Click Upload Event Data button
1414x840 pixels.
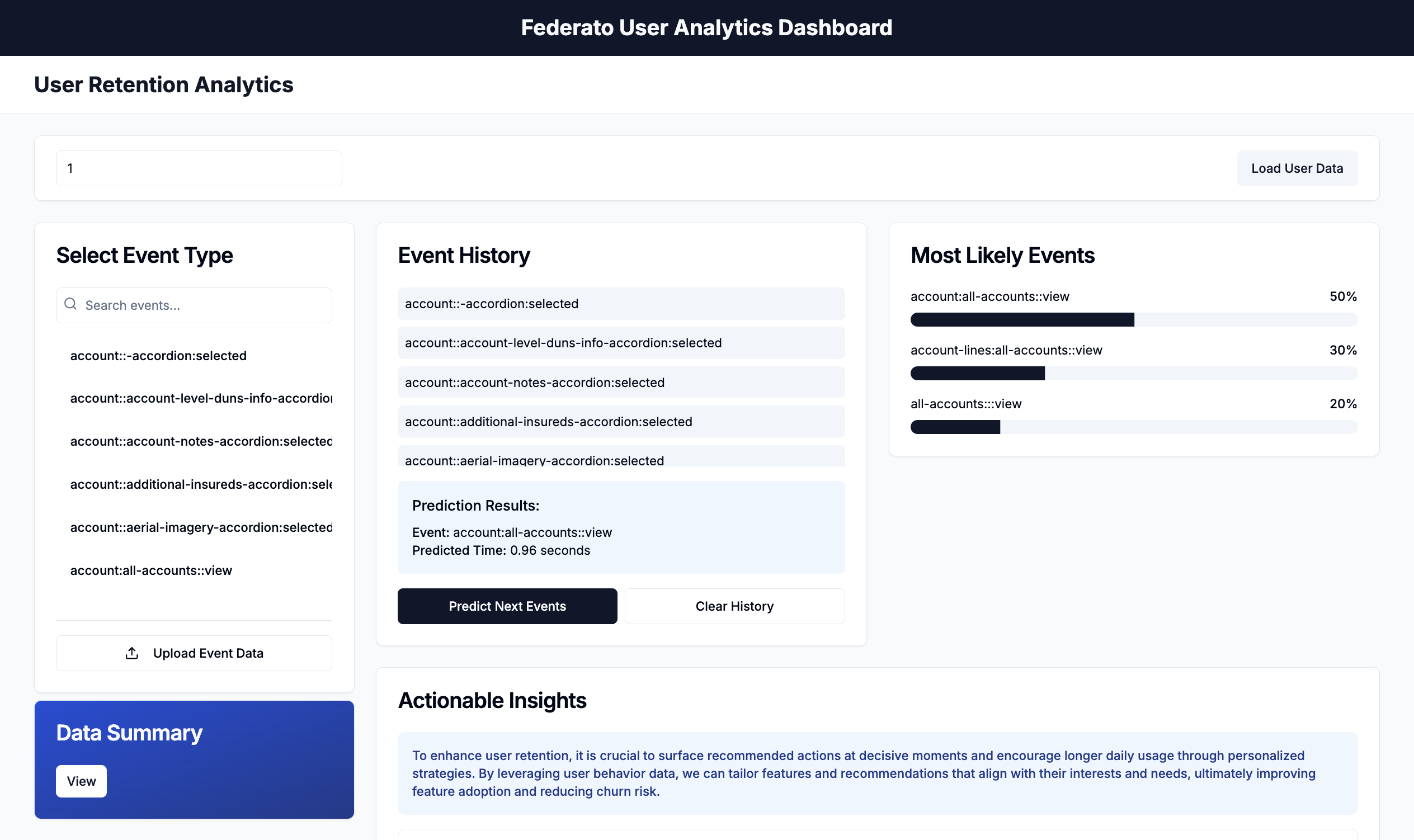point(194,653)
